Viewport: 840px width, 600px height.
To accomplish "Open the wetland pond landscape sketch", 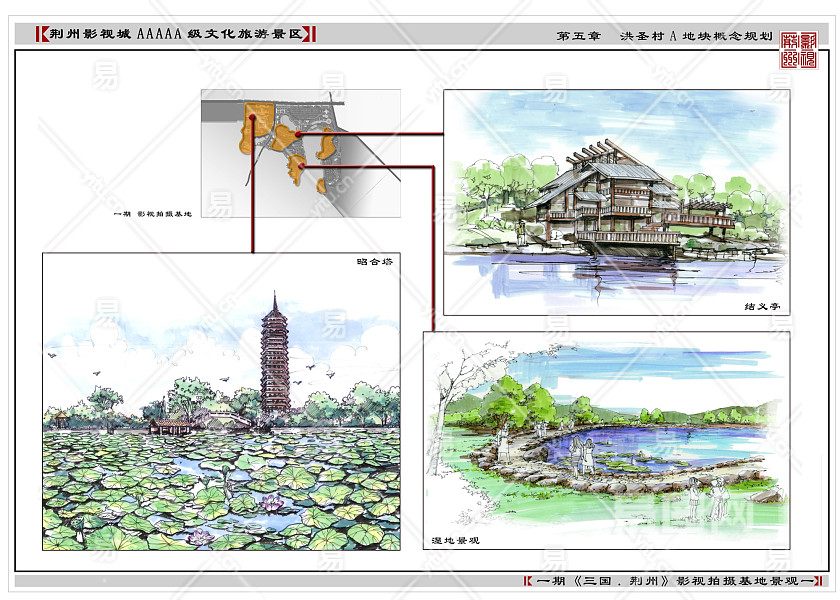I will click(606, 440).
